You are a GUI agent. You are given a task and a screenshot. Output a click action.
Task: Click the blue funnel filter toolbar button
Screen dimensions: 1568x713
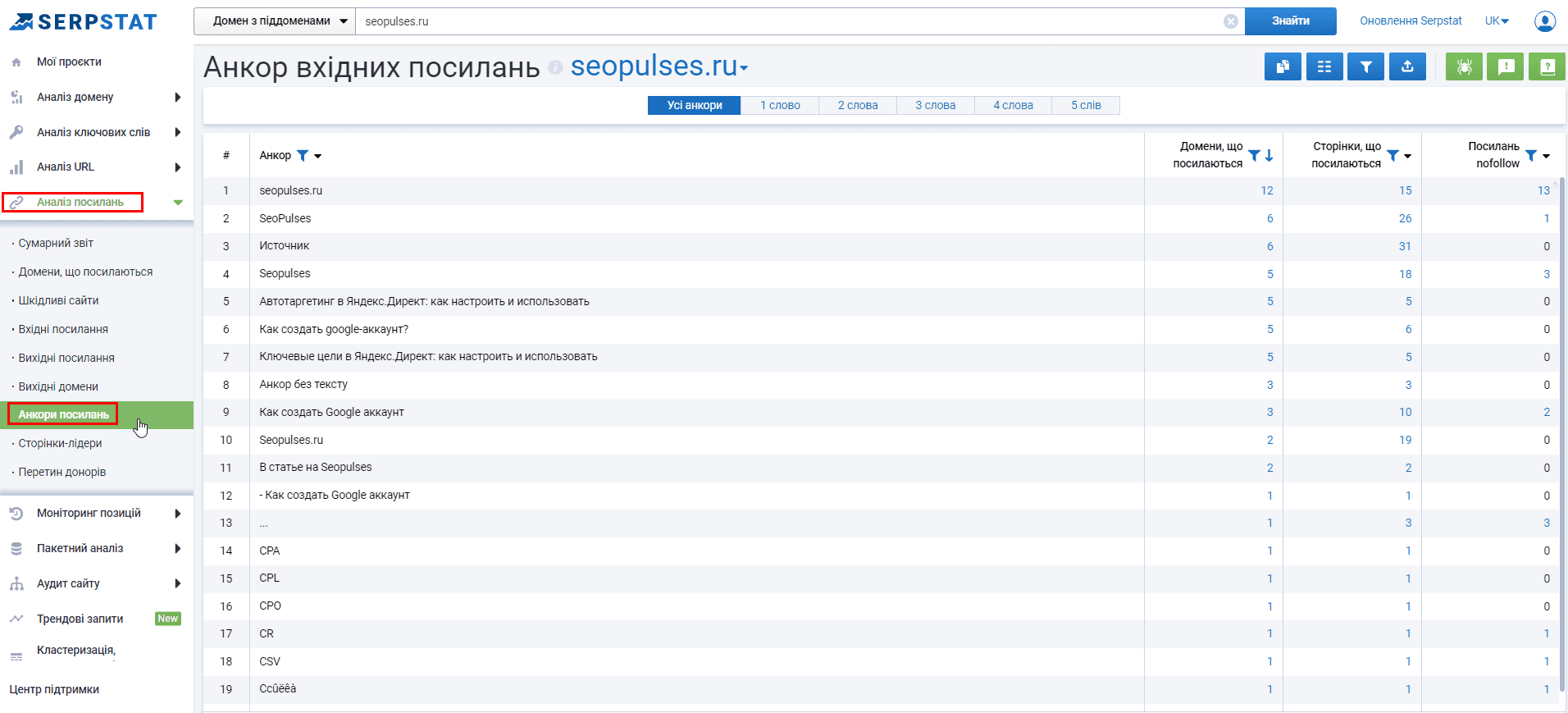click(x=1365, y=66)
